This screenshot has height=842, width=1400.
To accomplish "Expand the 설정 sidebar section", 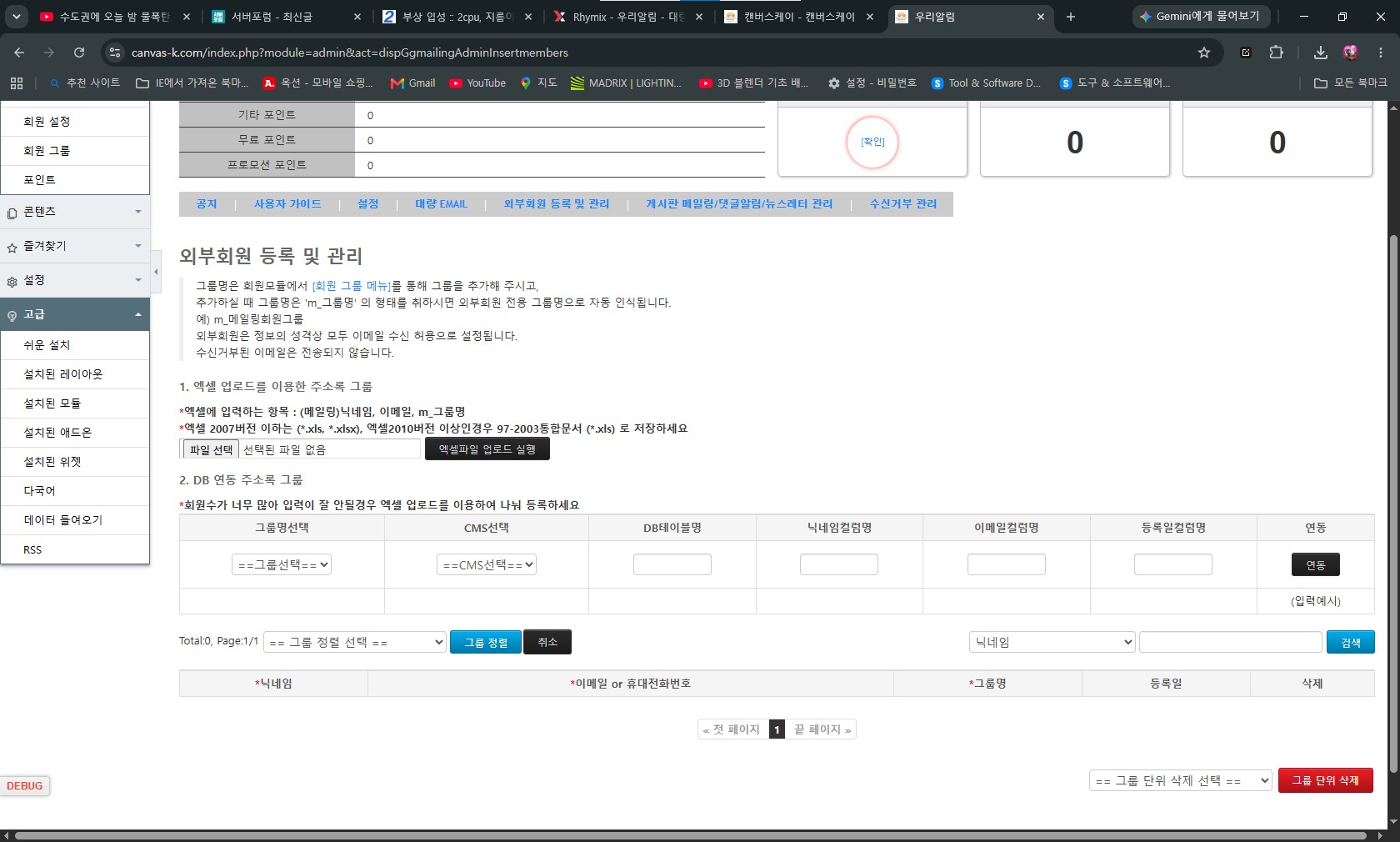I will (75, 280).
